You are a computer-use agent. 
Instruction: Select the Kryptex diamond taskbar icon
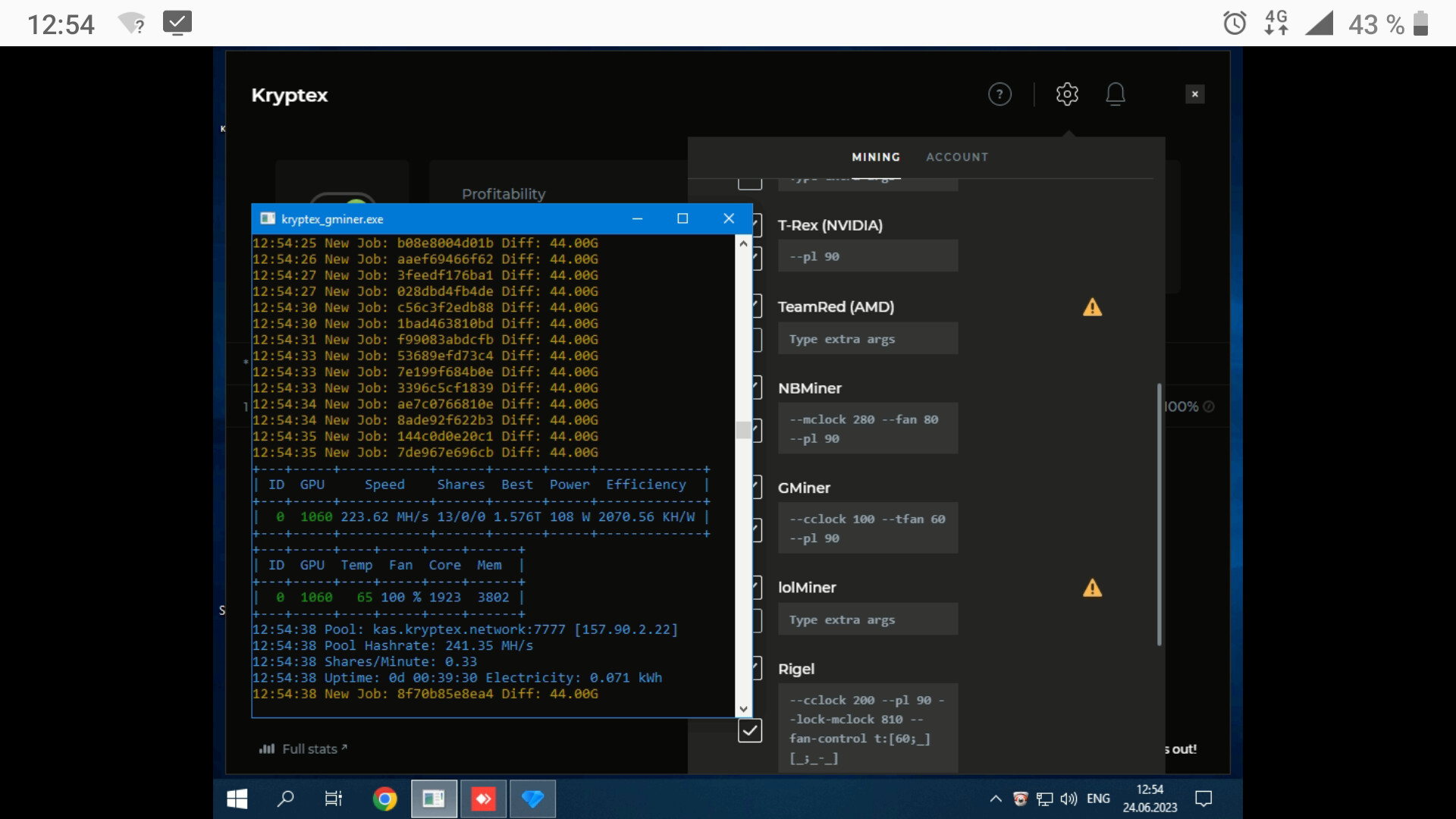tap(532, 799)
